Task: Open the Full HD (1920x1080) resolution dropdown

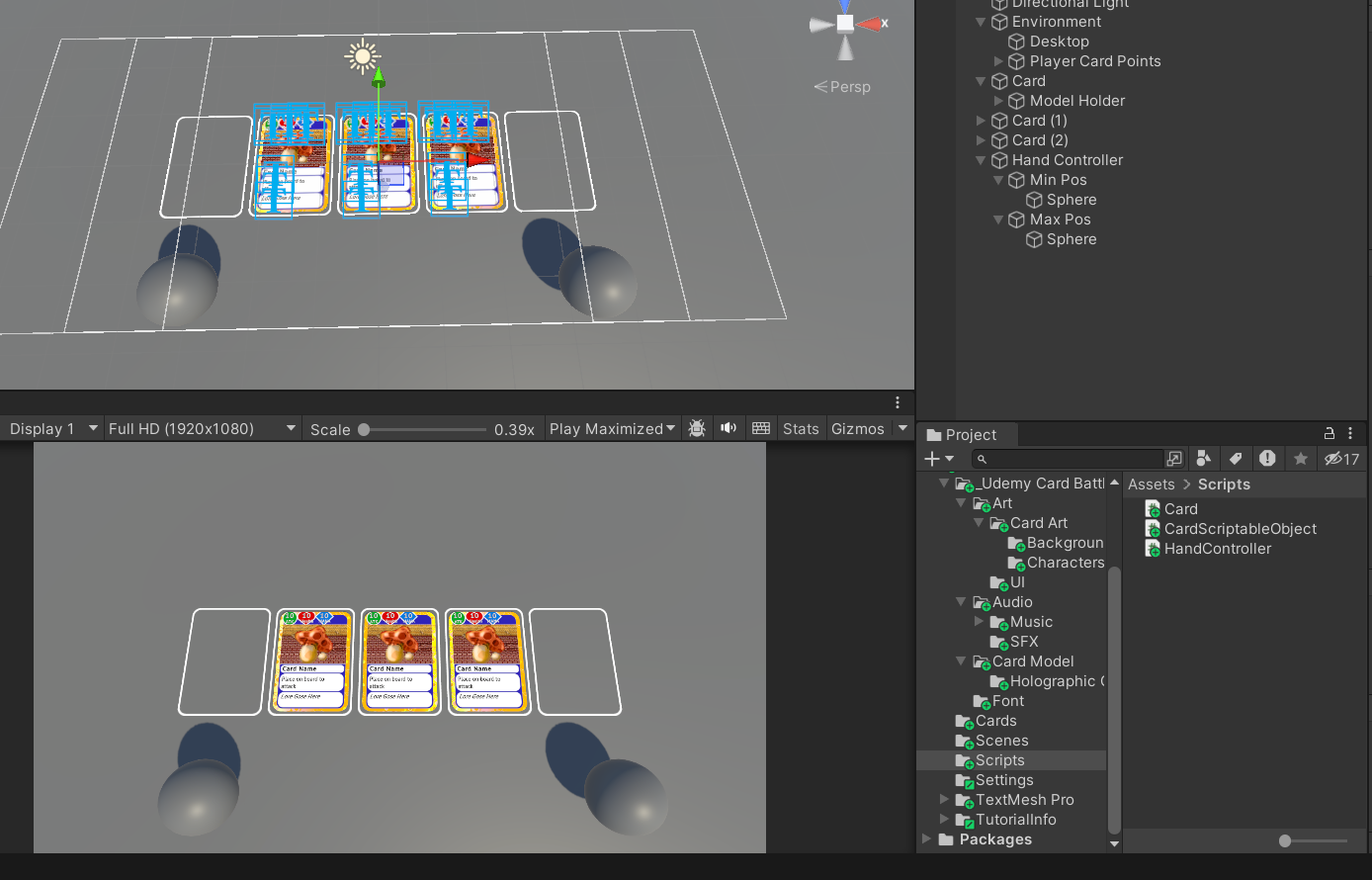Action: [x=202, y=428]
